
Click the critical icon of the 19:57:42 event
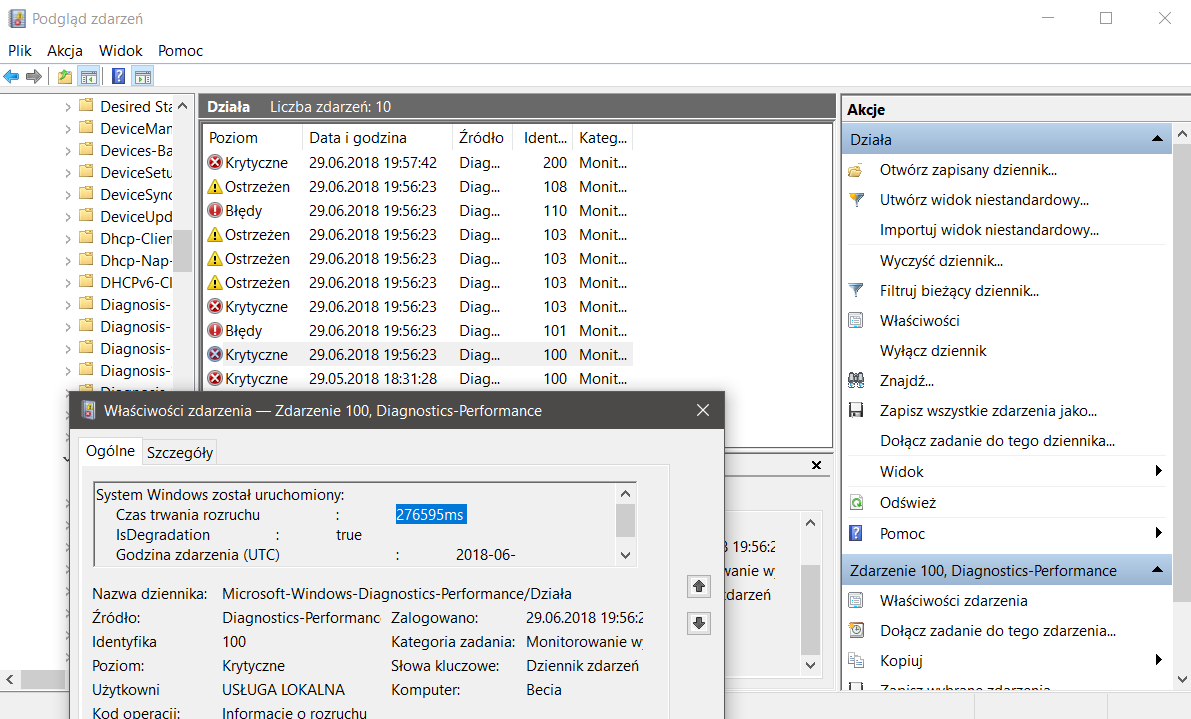(215, 162)
